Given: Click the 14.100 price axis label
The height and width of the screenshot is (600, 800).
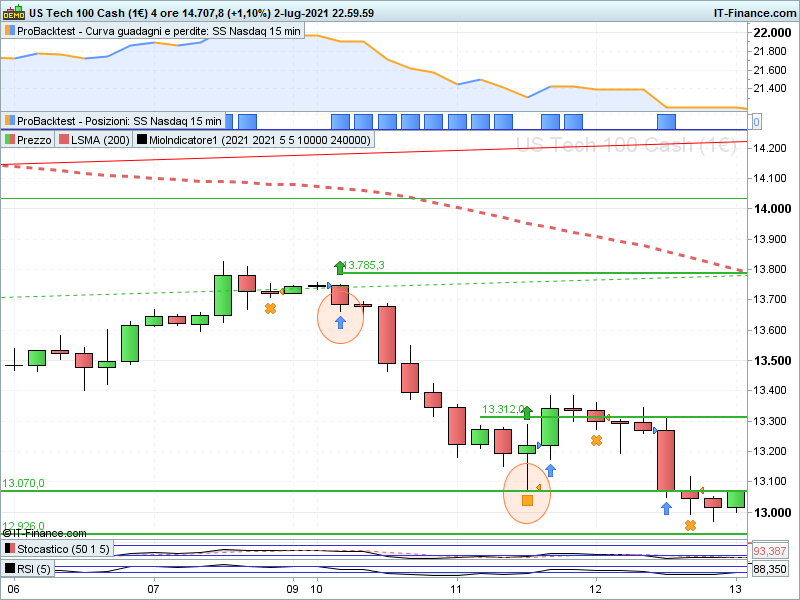Looking at the screenshot, I should click(770, 178).
